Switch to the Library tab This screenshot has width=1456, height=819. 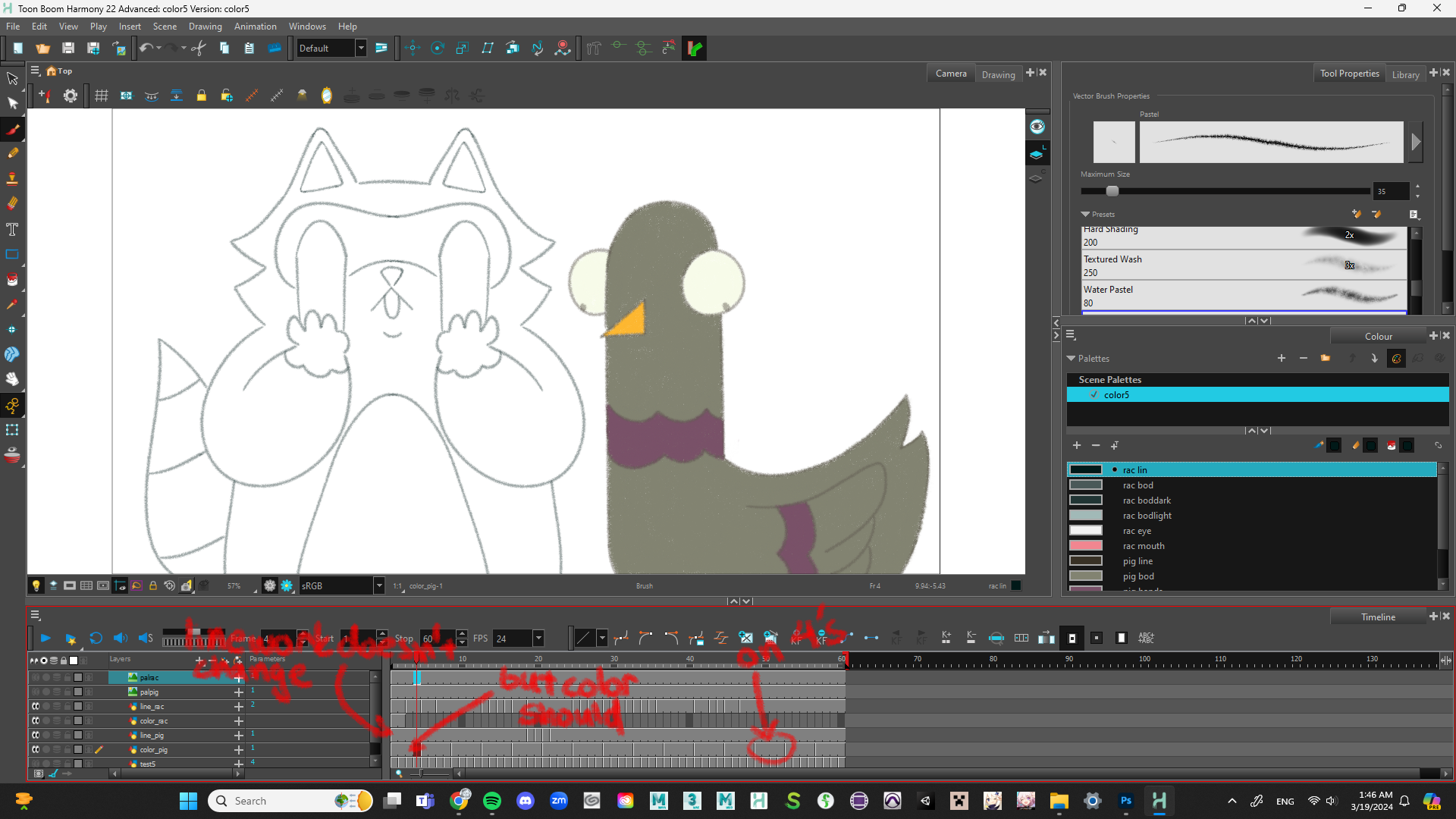click(x=1404, y=74)
